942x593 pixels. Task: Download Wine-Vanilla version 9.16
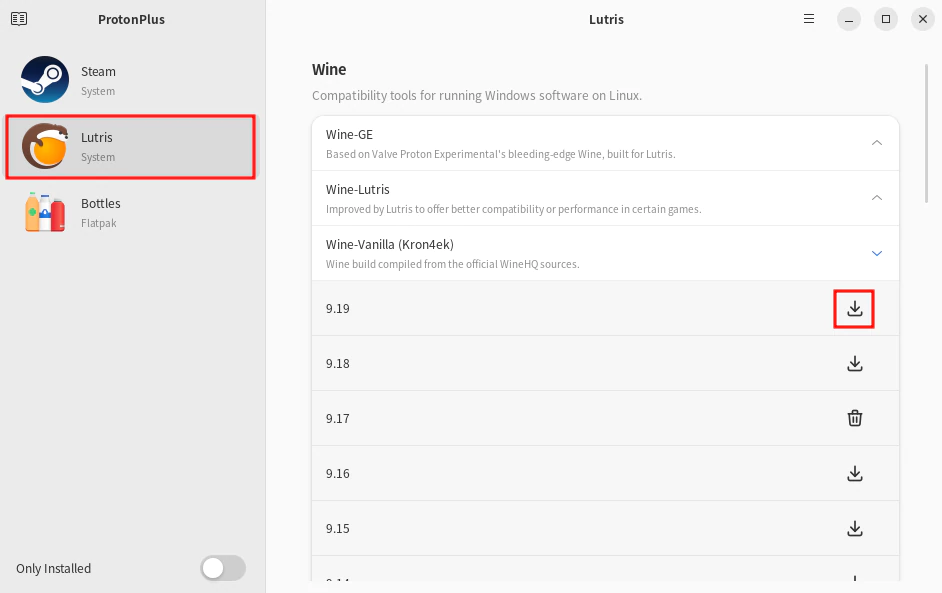[854, 474]
